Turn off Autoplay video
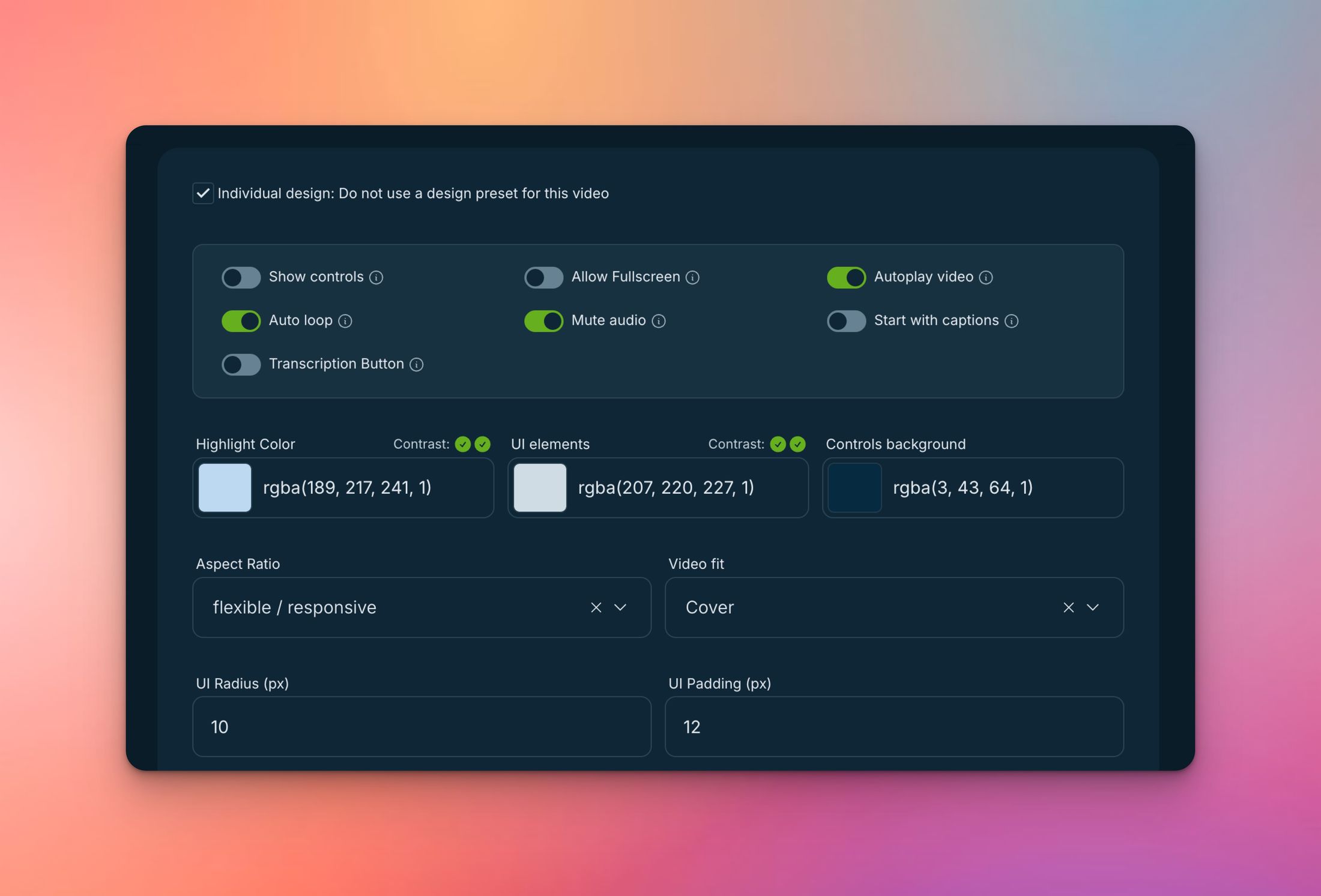 click(x=847, y=277)
